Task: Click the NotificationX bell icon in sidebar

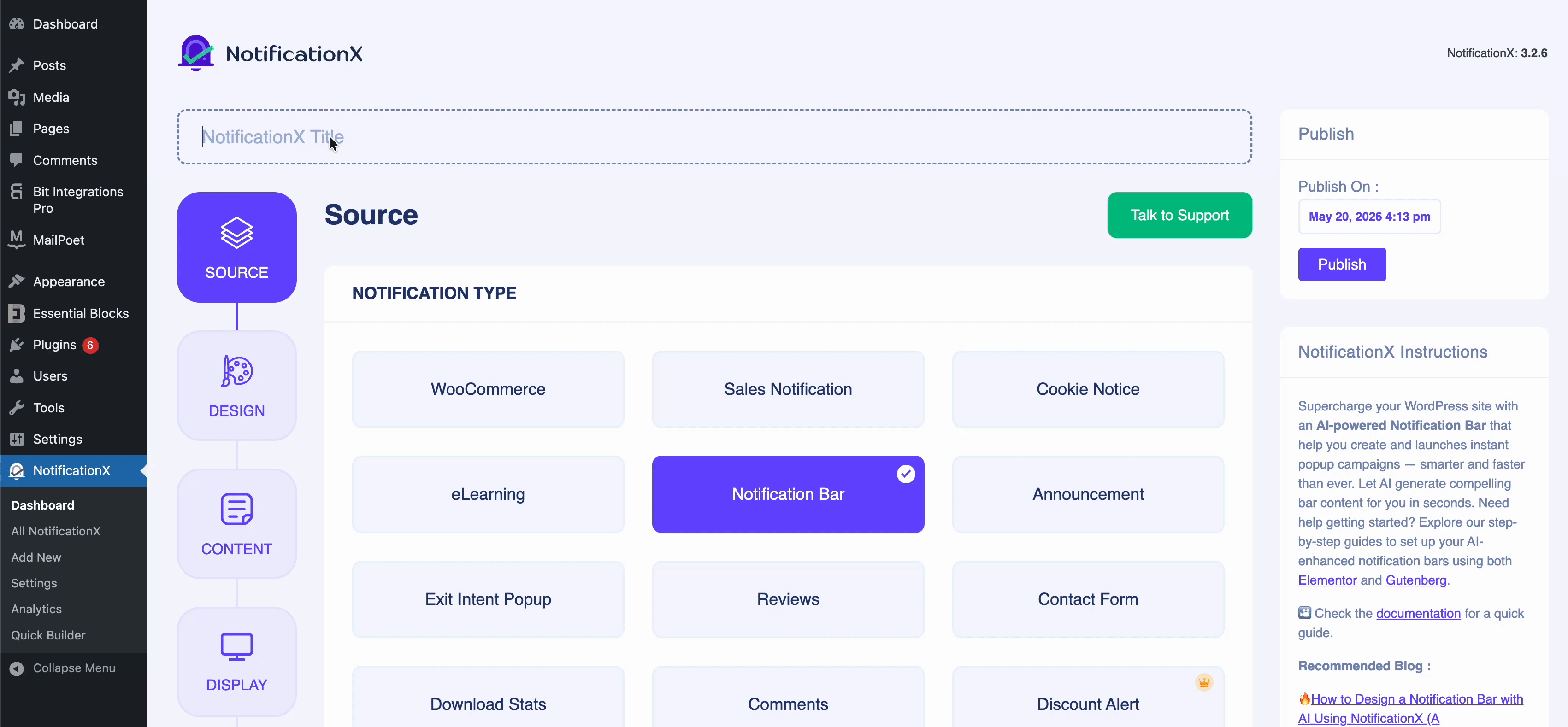Action: tap(17, 470)
